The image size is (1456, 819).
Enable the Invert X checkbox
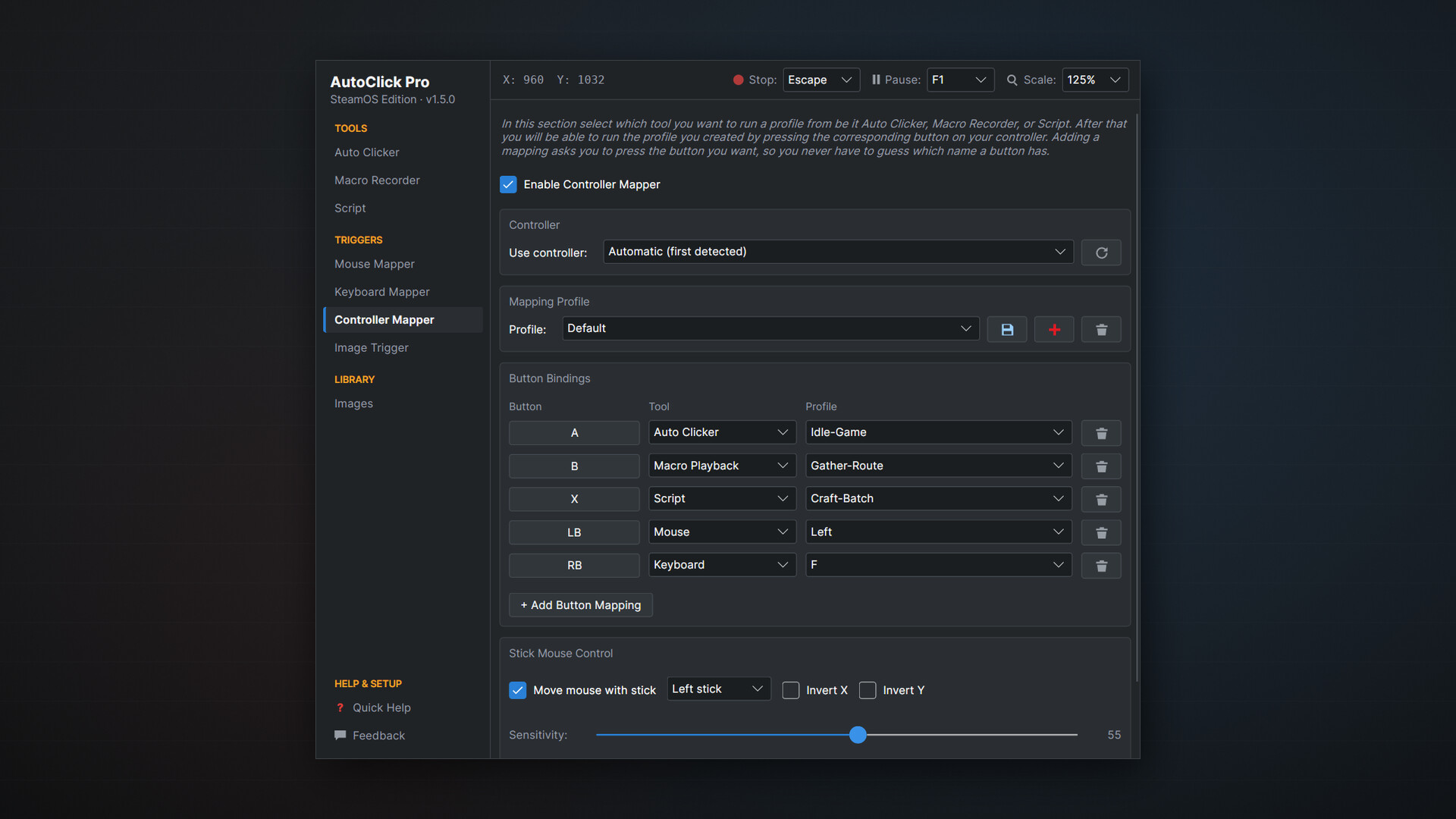point(790,690)
